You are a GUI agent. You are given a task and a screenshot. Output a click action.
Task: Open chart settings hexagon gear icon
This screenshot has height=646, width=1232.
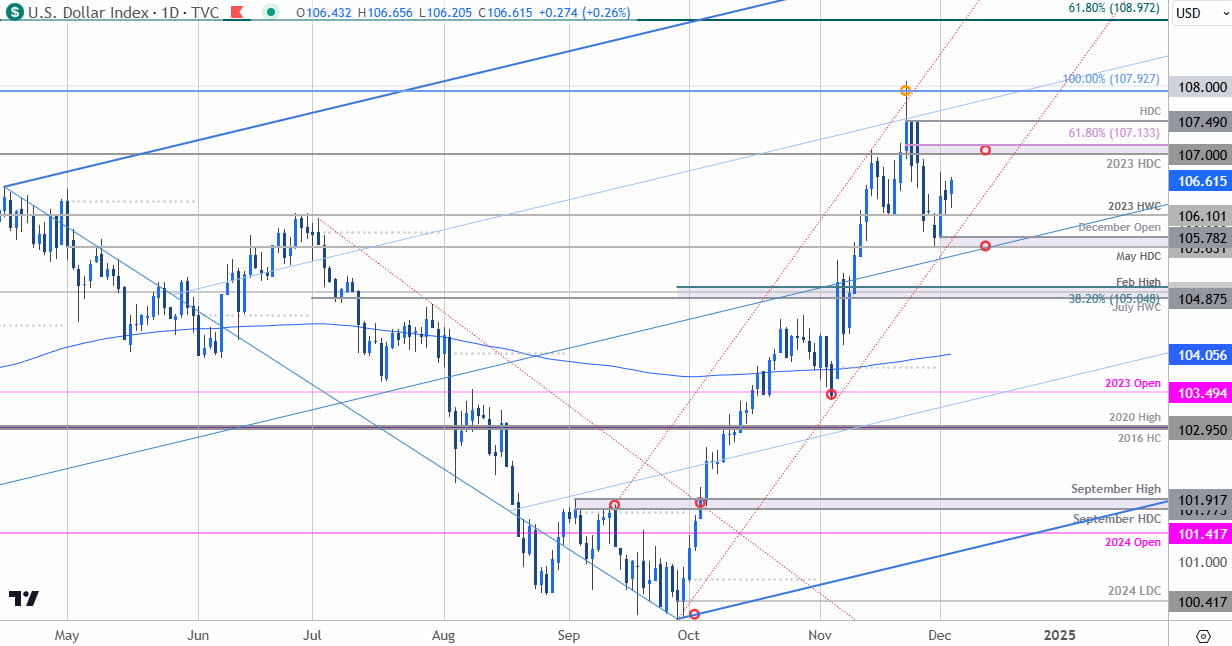[x=1202, y=635]
